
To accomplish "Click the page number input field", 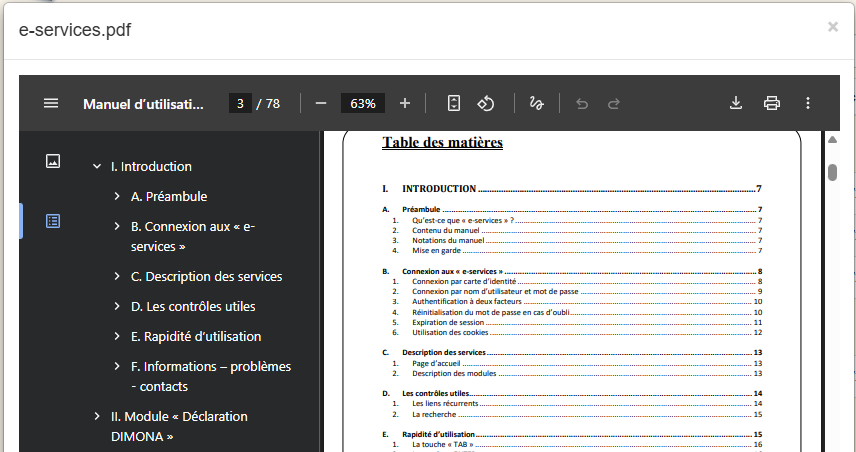I will click(240, 103).
